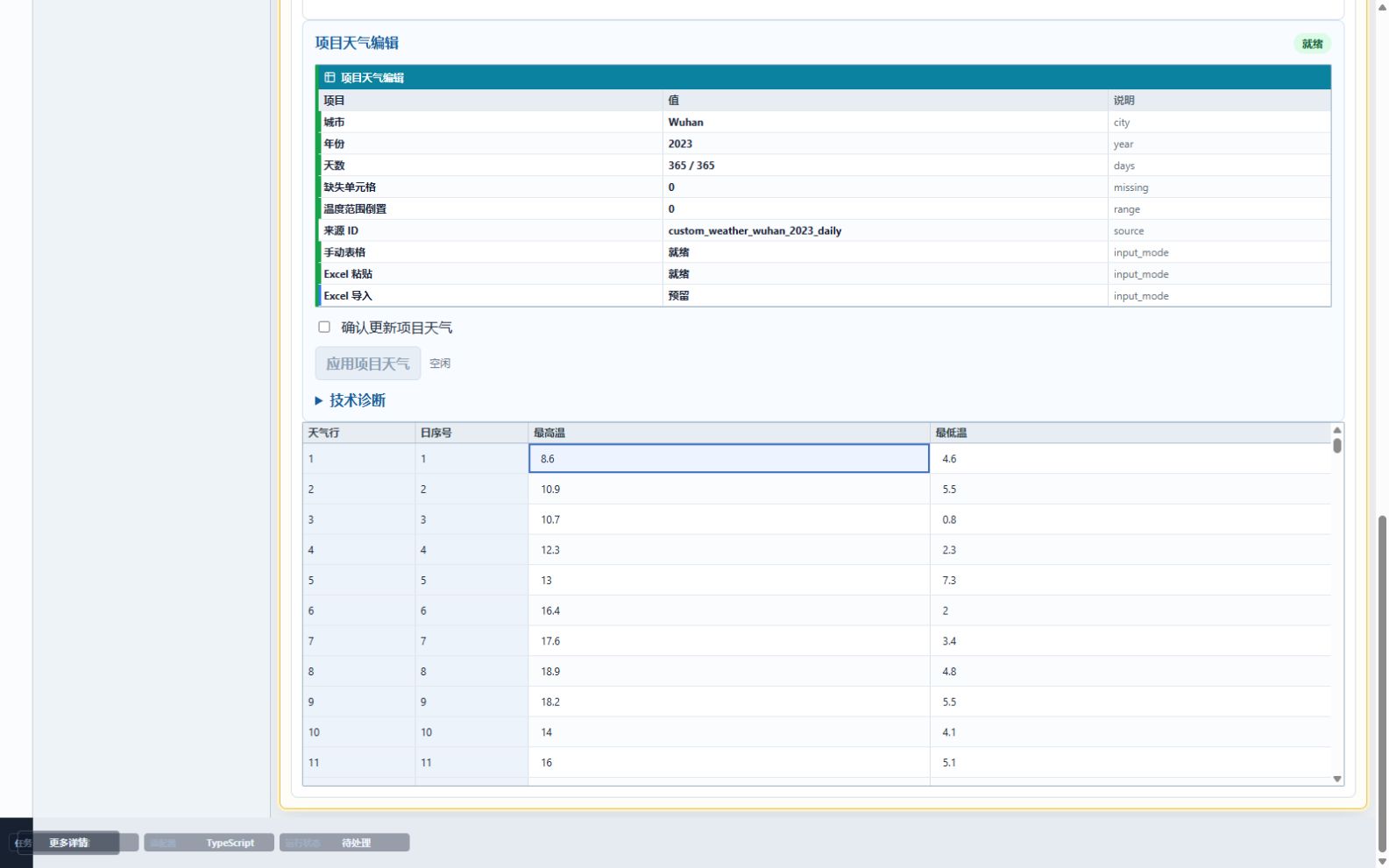Image resolution: width=1389 pixels, height=868 pixels.
Task: Click the 就绪 status badge
Action: click(1312, 44)
